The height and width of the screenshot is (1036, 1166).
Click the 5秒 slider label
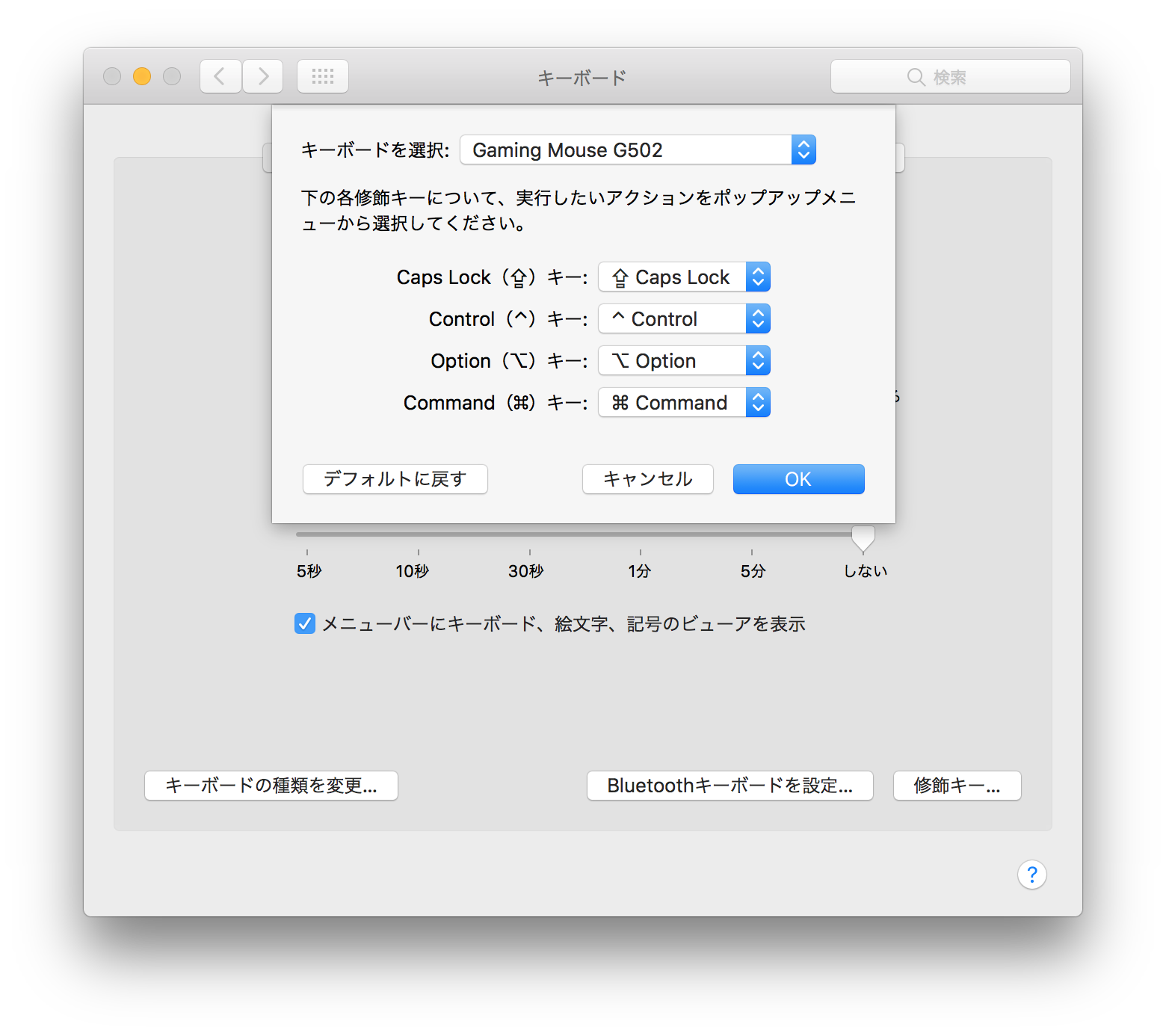pyautogui.click(x=309, y=571)
